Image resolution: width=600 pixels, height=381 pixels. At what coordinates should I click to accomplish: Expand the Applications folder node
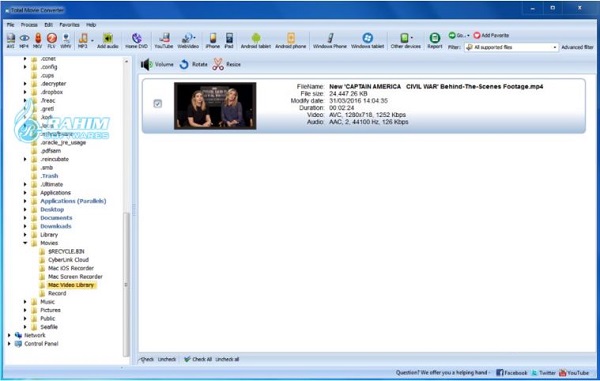(25, 193)
